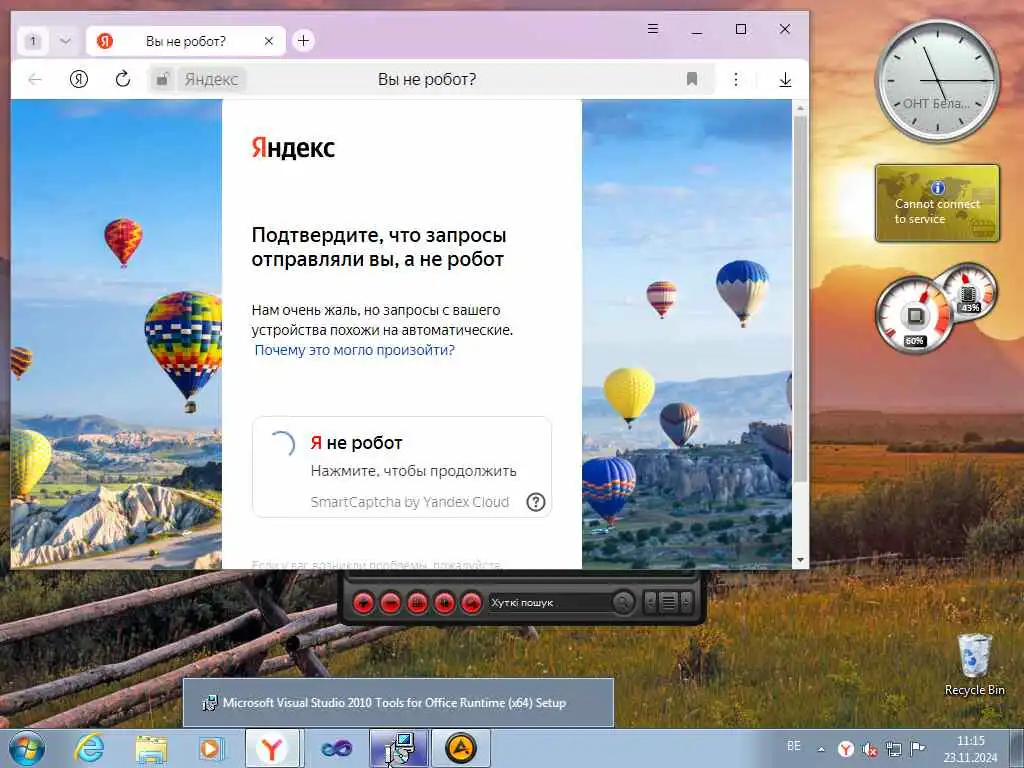1024x768 pixels.
Task: Click the red minus remove button in the player
Action: 391,603
